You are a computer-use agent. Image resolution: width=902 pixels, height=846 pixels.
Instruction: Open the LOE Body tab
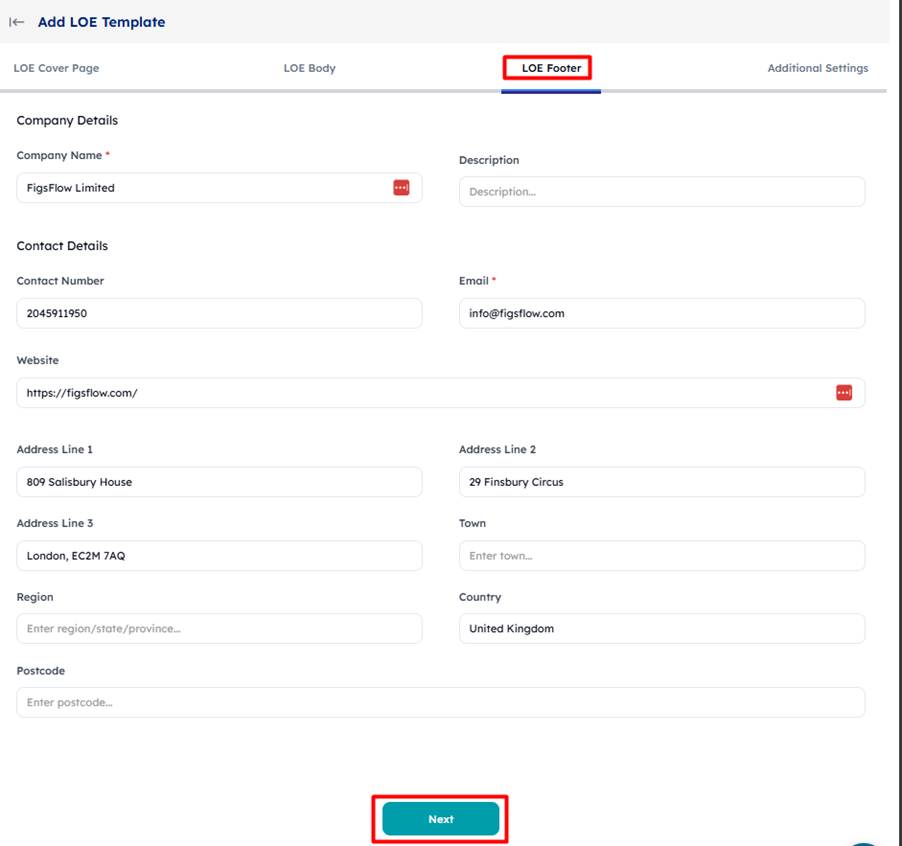tap(309, 68)
